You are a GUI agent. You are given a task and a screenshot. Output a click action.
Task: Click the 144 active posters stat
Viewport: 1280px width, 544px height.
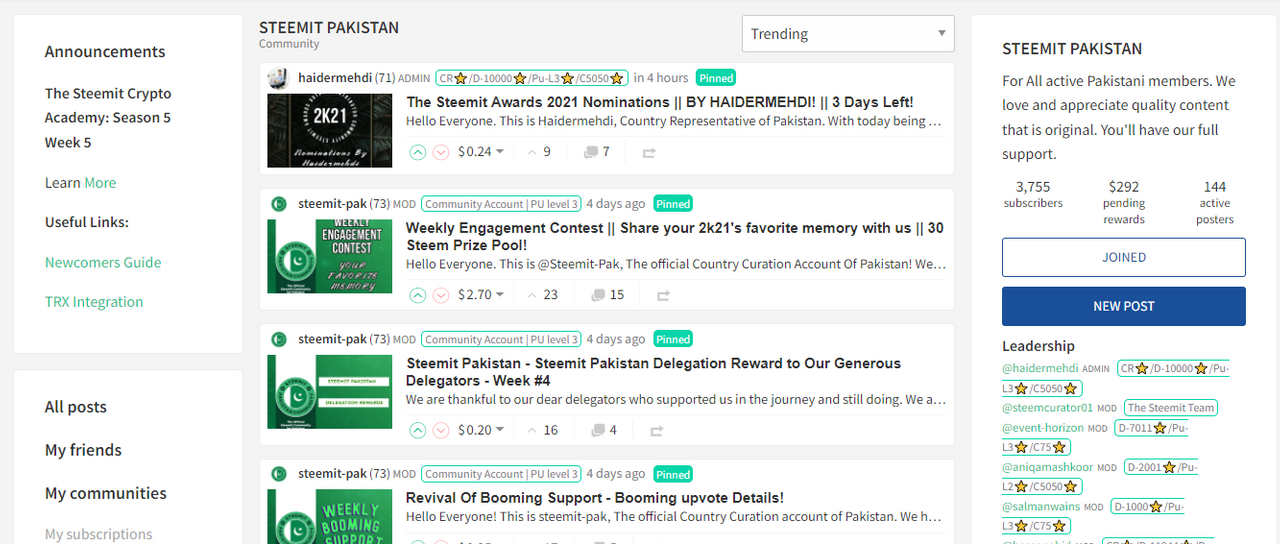[1215, 202]
